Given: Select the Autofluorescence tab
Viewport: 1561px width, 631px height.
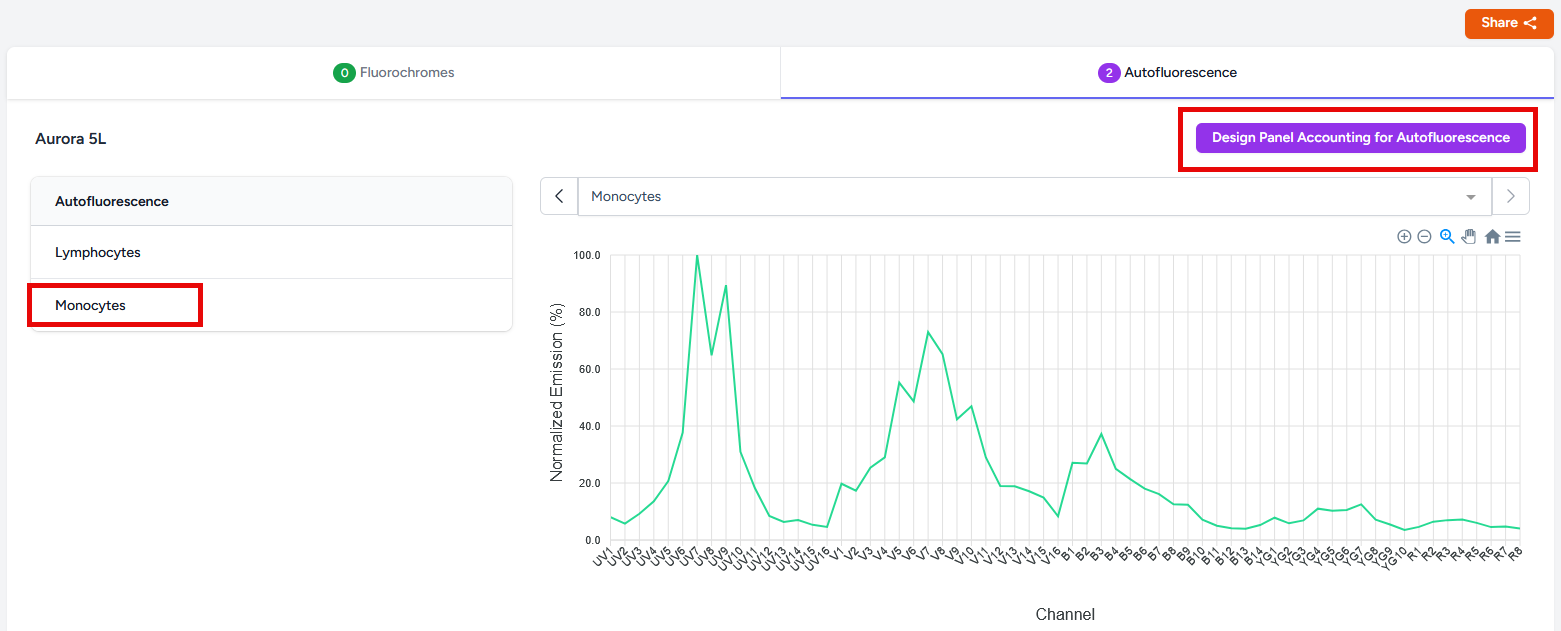Looking at the screenshot, I should [1167, 73].
